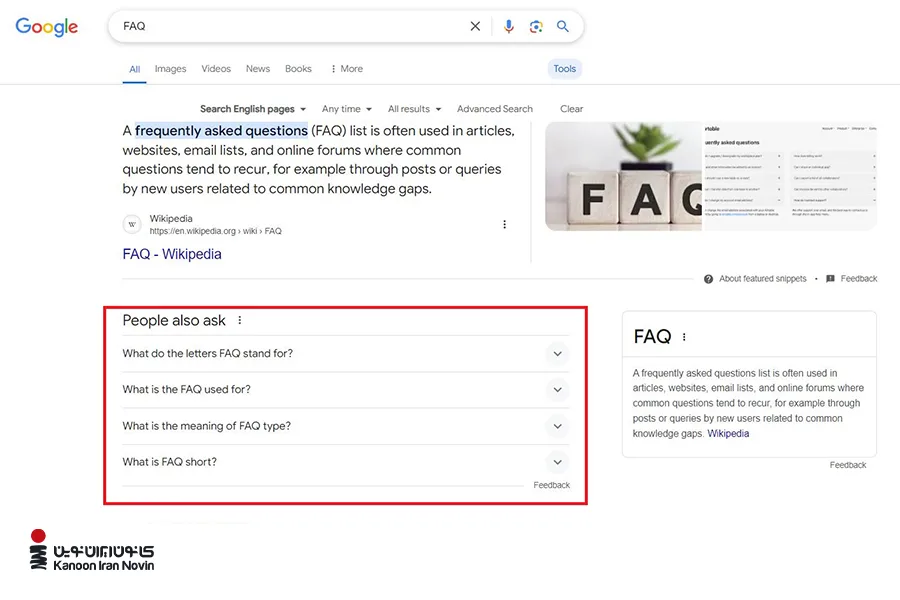Image resolution: width=900 pixels, height=600 pixels.
Task: Open the FAQ - Wikipedia result link
Action: tap(172, 254)
